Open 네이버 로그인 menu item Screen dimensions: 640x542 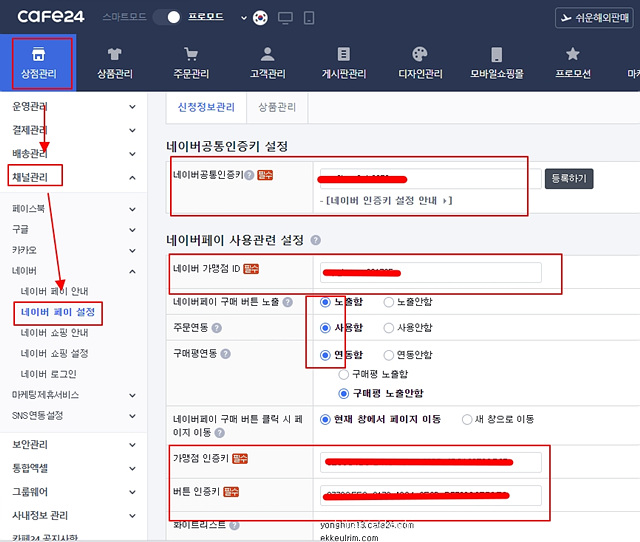tap(48, 374)
